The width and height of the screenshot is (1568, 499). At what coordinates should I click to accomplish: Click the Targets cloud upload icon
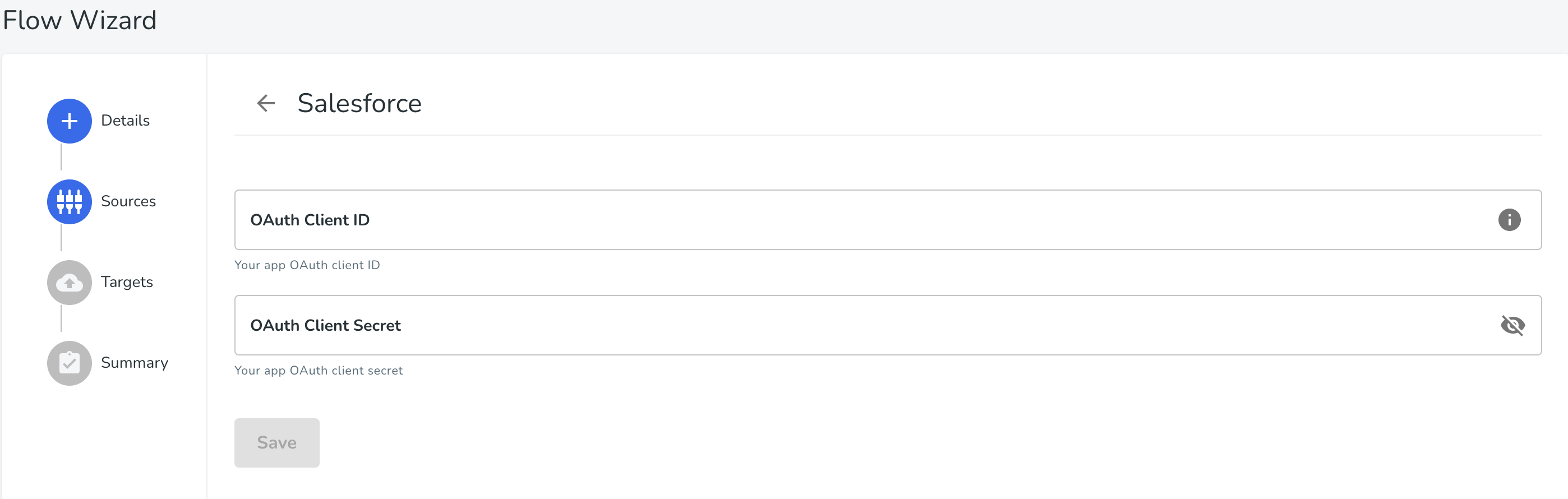point(70,283)
